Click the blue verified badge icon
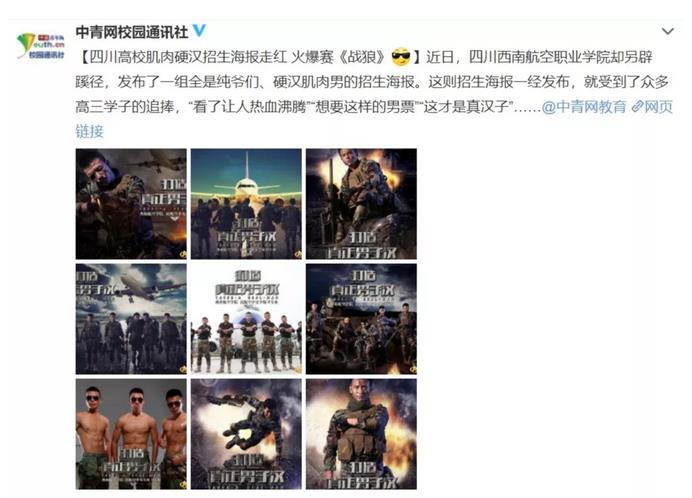The width and height of the screenshot is (692, 498). (199, 30)
